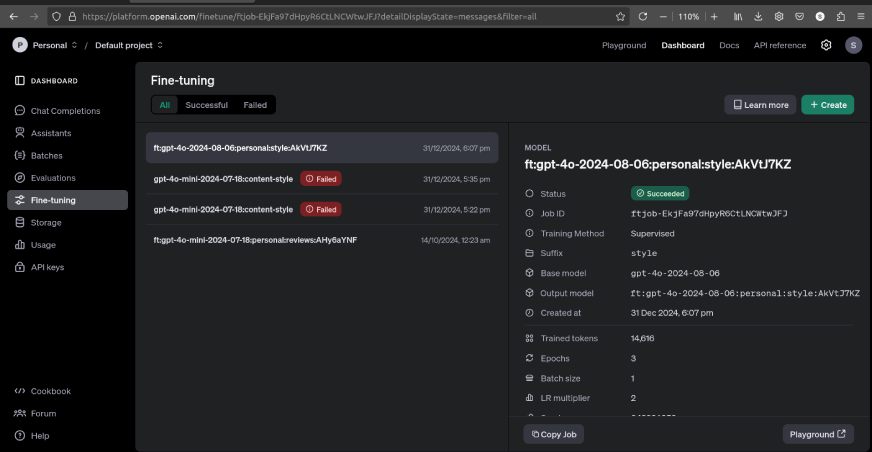Open model in Playground button at bottom
Image resolution: width=872 pixels, height=452 pixels.
pyautogui.click(x=818, y=434)
